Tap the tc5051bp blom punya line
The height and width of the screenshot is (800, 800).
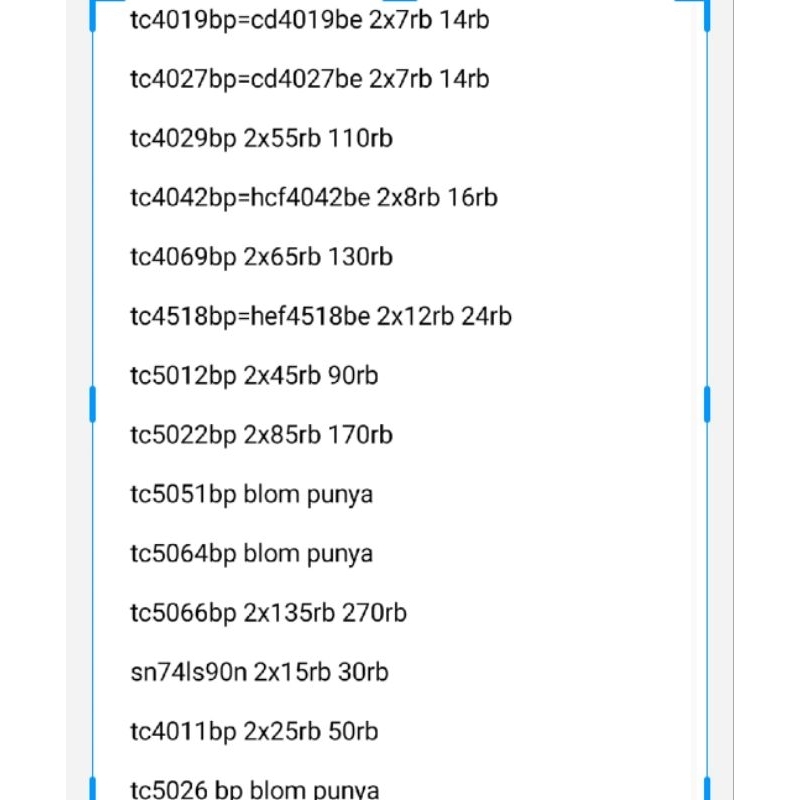click(x=251, y=494)
